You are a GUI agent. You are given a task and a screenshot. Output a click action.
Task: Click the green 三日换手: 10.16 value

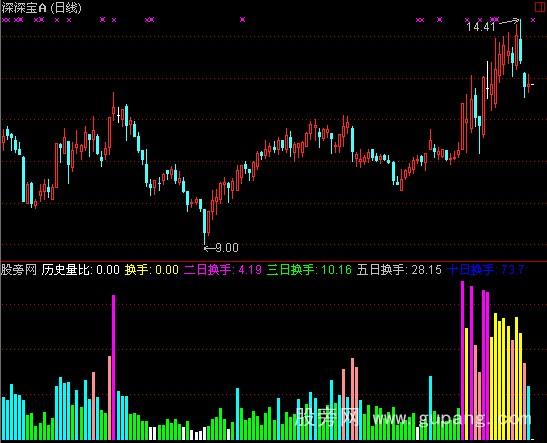309,270
